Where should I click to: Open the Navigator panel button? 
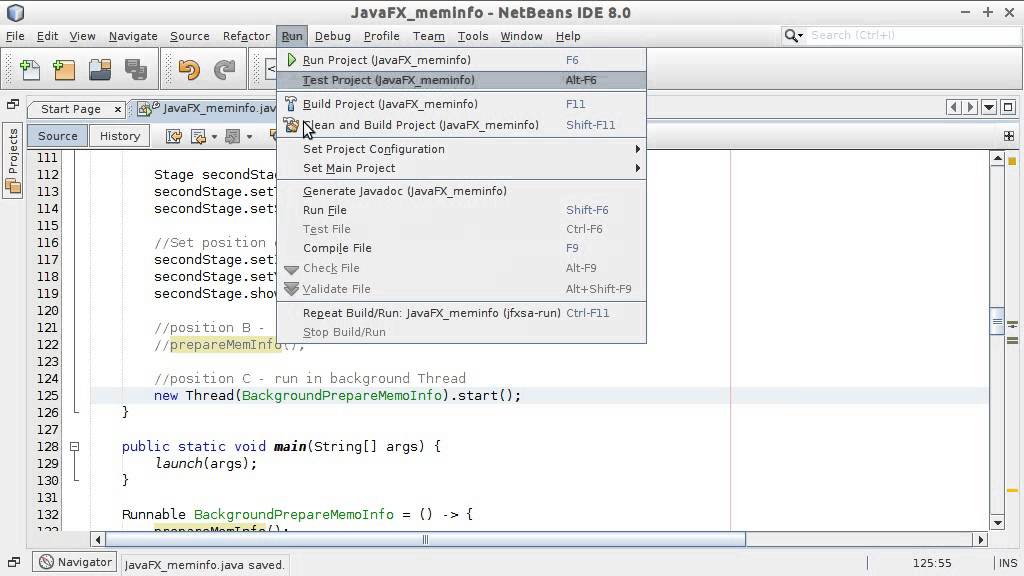[x=76, y=562]
